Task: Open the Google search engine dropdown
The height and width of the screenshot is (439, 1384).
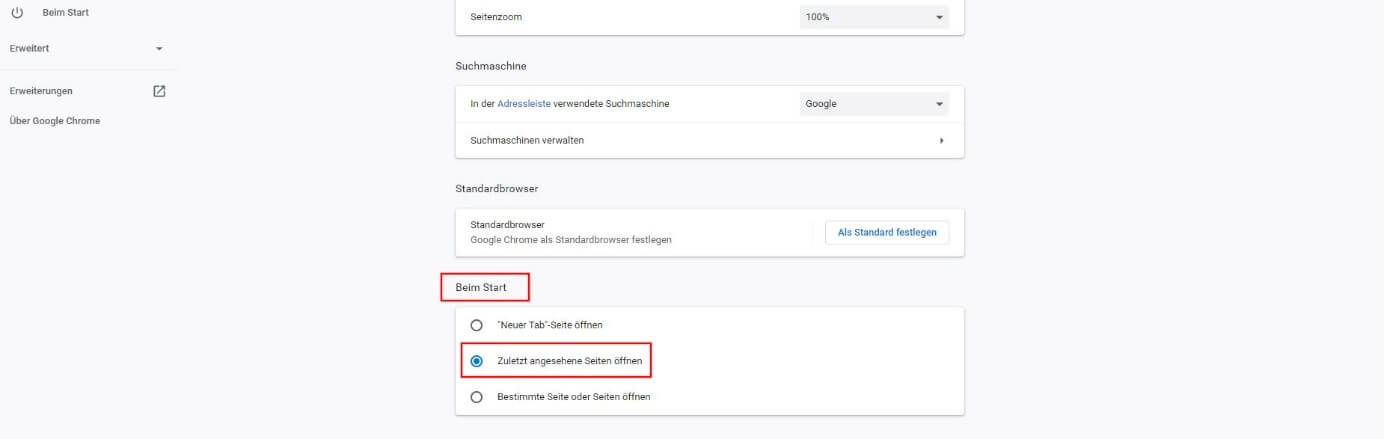Action: 874,104
